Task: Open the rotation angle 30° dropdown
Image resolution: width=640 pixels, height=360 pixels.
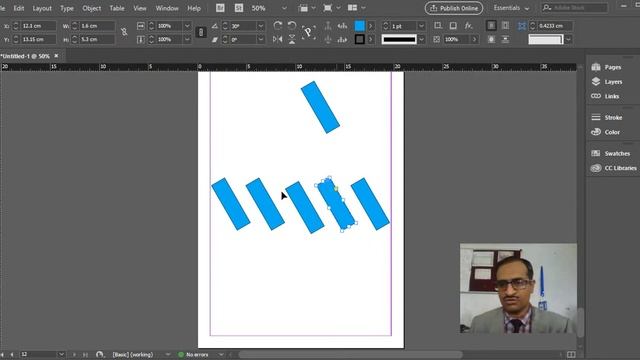Action: pyautogui.click(x=260, y=26)
